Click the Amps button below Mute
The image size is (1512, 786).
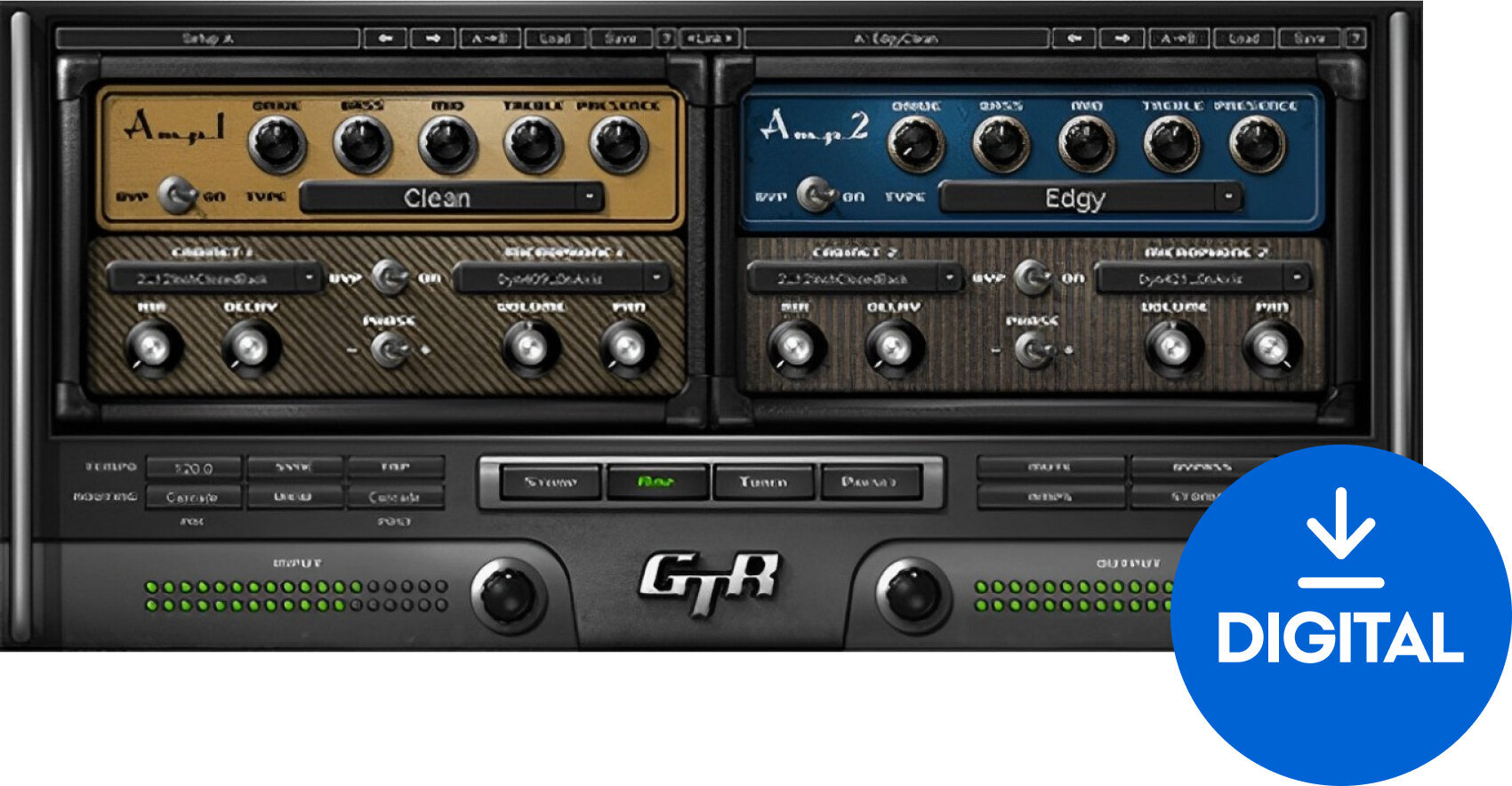pos(1050,497)
